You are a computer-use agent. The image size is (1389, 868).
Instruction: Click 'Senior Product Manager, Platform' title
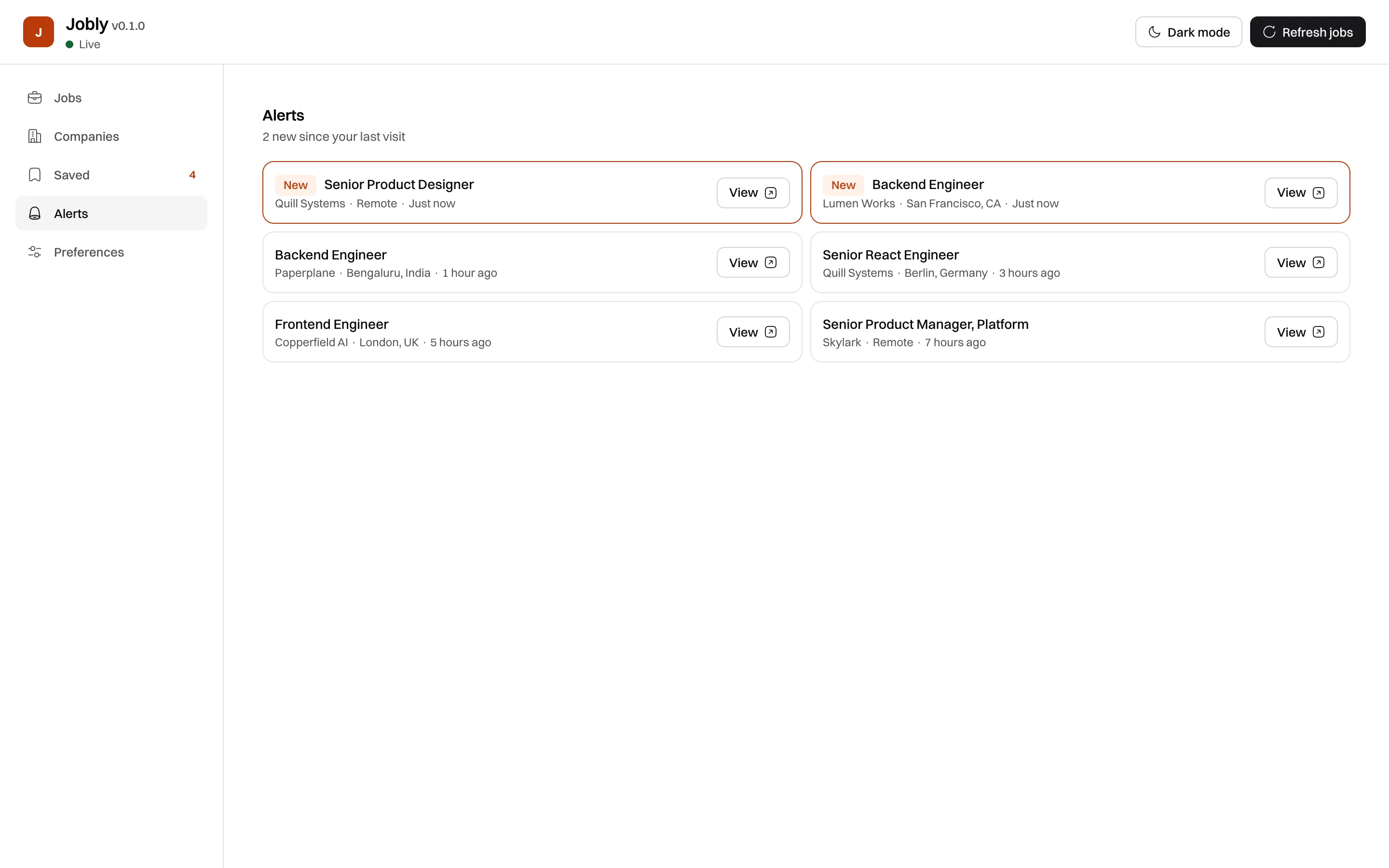coord(925,325)
